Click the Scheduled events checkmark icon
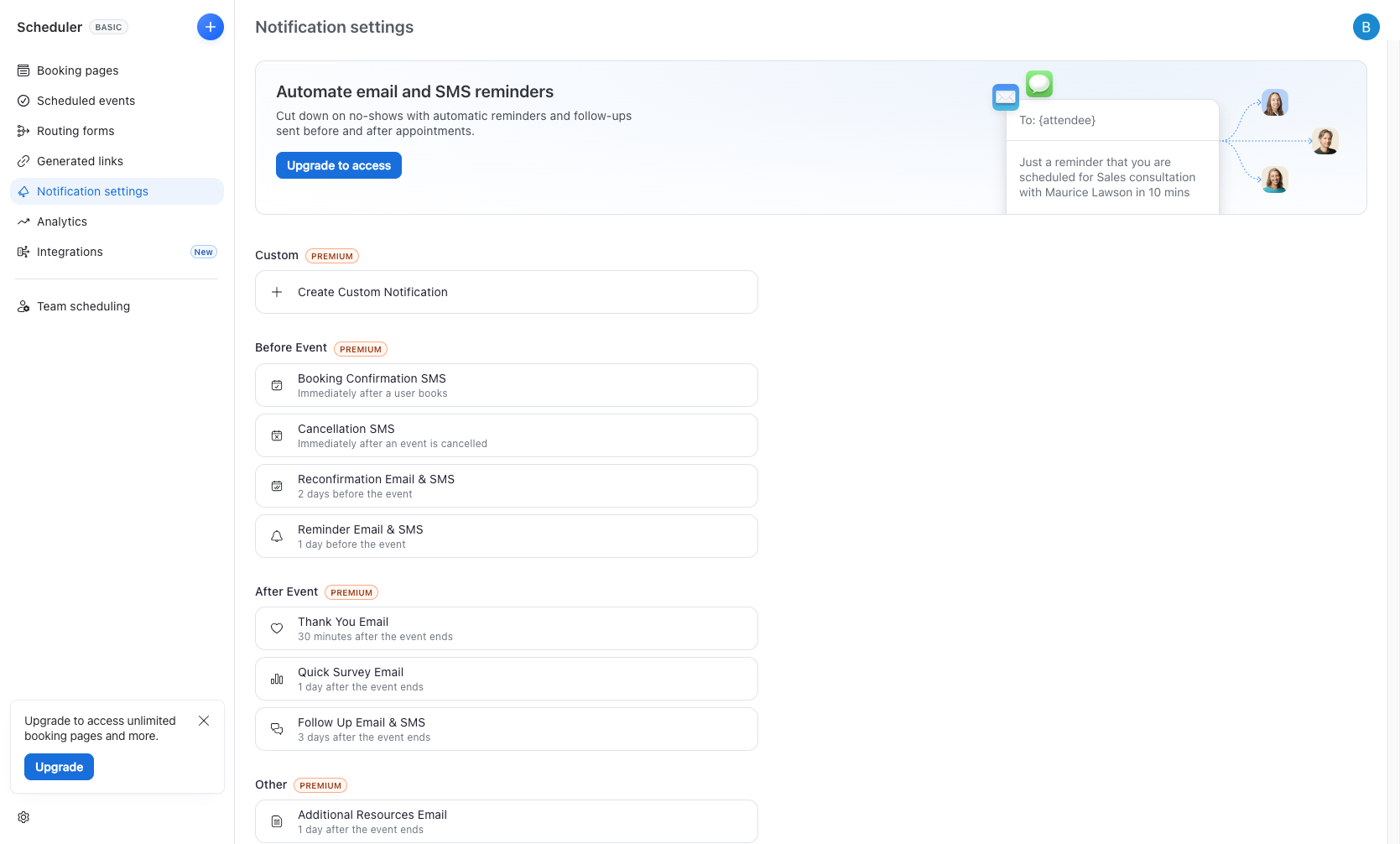The height and width of the screenshot is (844, 1400). (23, 101)
